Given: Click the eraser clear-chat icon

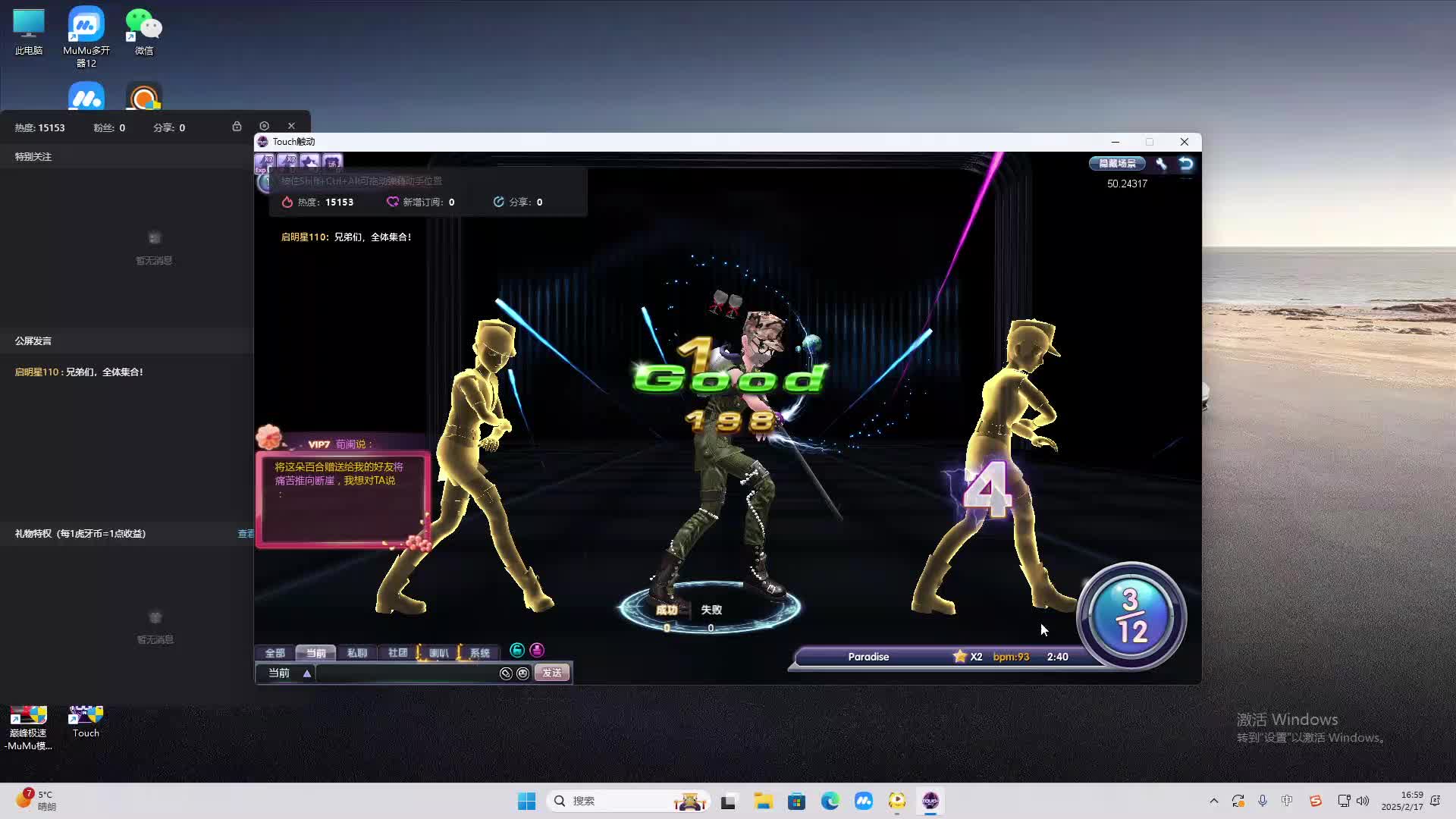Looking at the screenshot, I should point(506,673).
